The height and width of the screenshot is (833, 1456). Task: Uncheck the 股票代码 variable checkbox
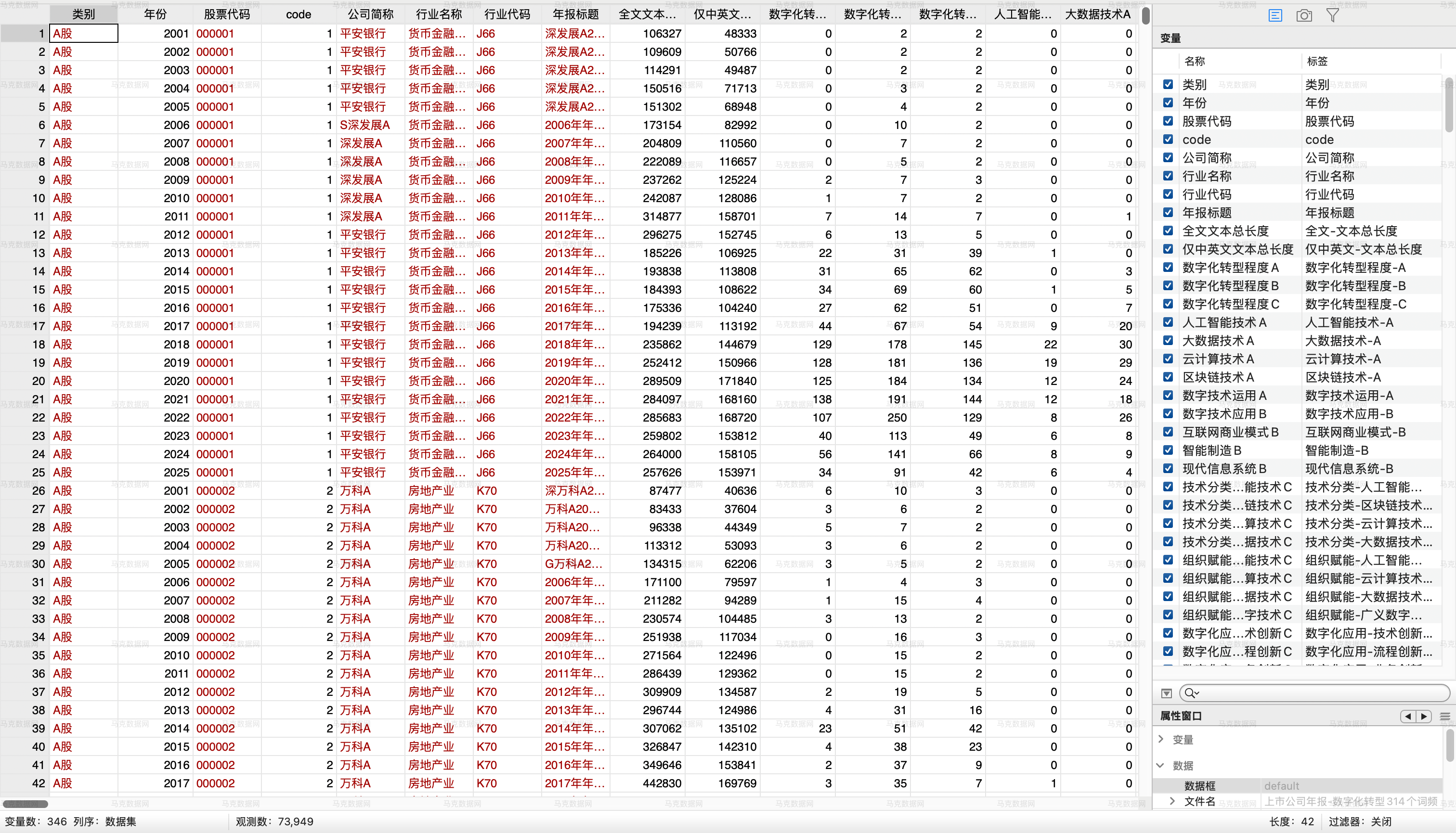tap(1168, 121)
